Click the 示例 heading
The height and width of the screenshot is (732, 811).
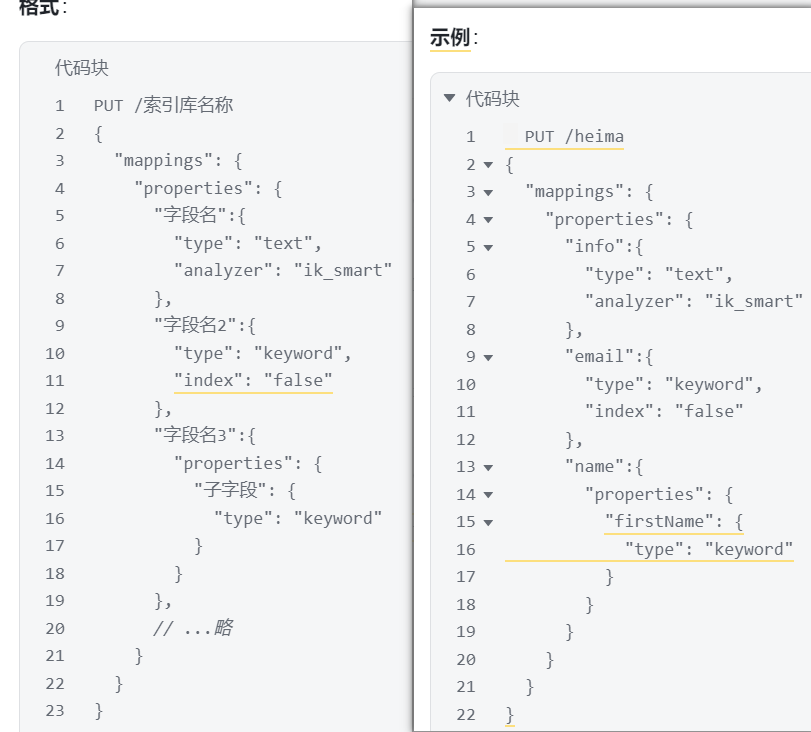click(450, 37)
